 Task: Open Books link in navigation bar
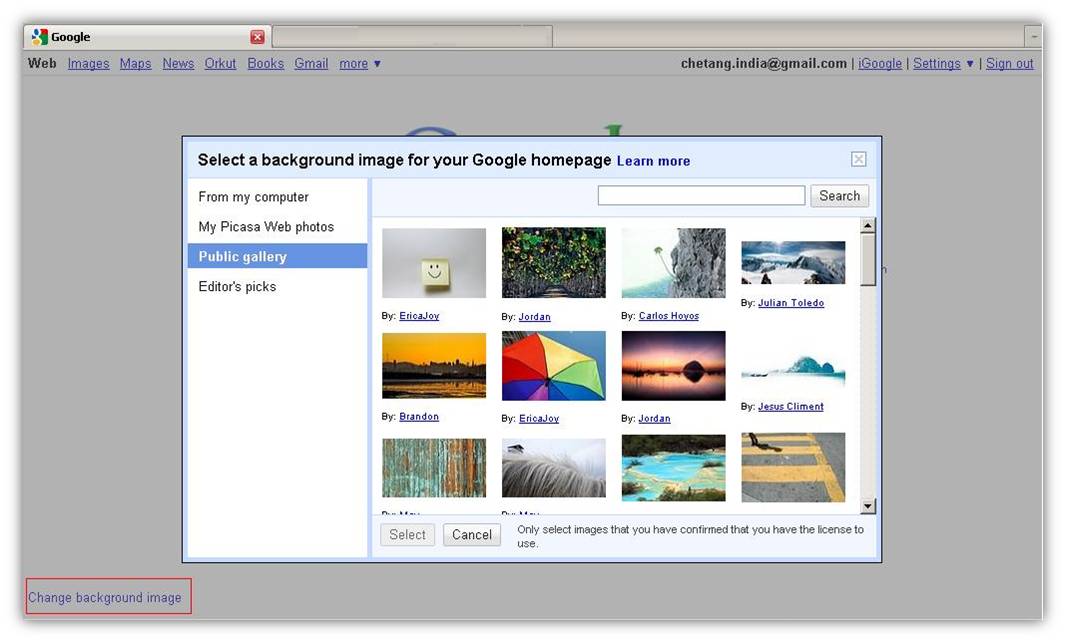click(266, 63)
